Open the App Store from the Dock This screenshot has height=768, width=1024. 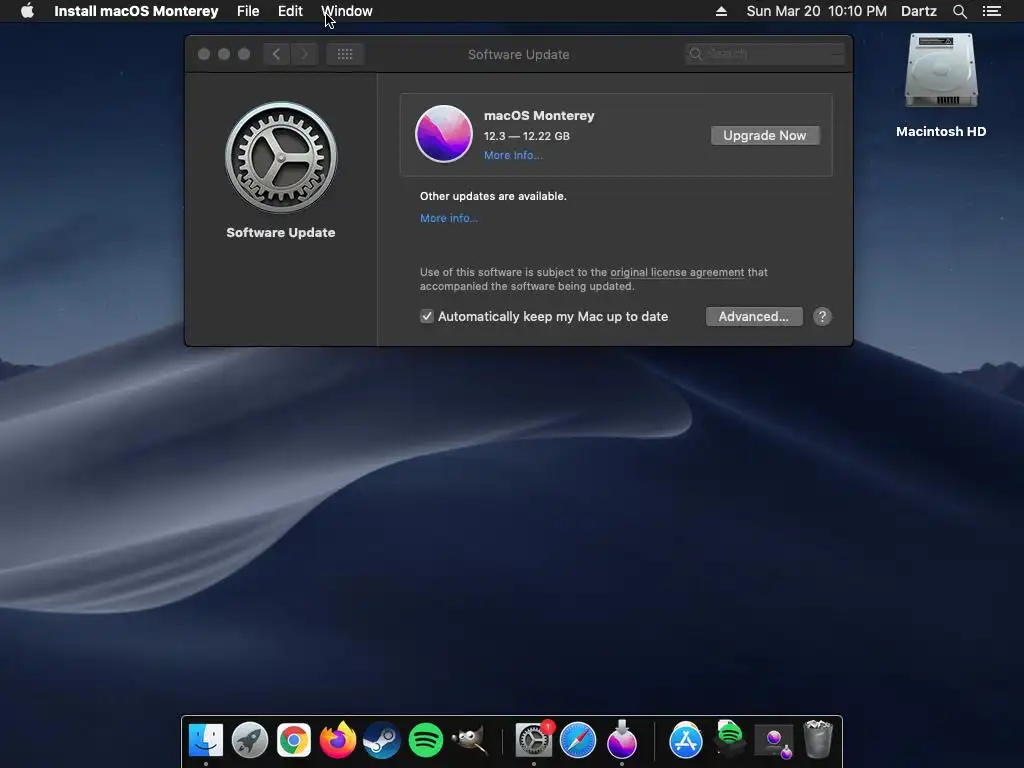pos(686,740)
